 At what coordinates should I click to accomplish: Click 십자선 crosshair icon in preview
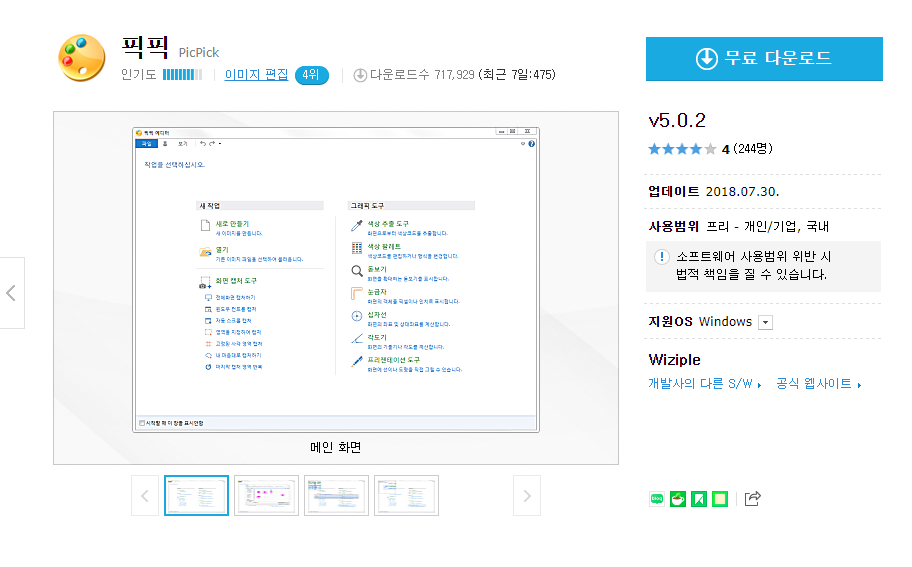point(357,316)
